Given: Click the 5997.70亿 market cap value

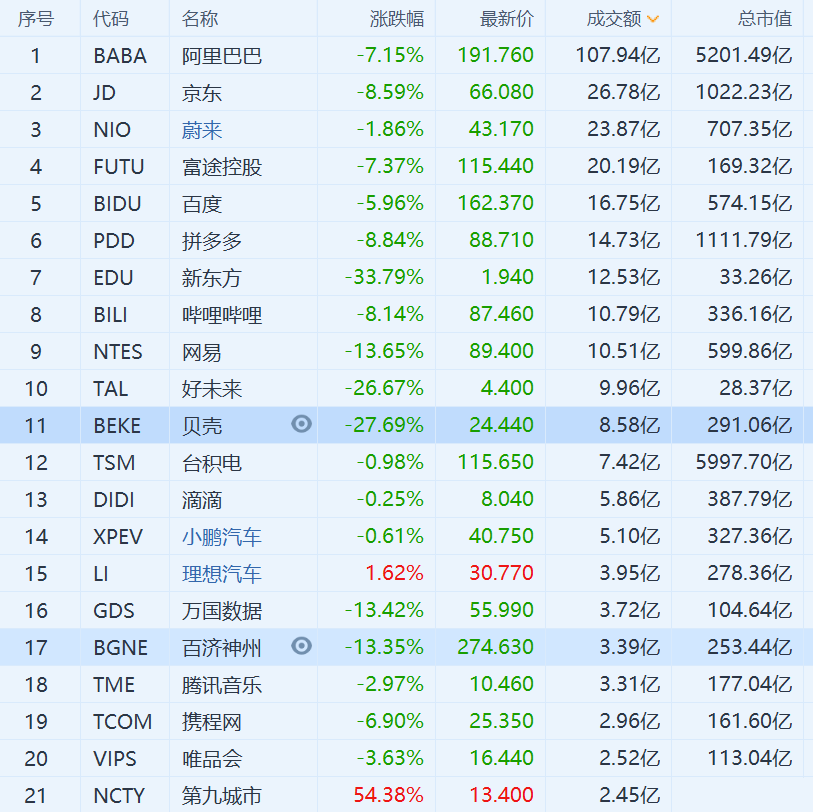Looking at the screenshot, I should (744, 462).
